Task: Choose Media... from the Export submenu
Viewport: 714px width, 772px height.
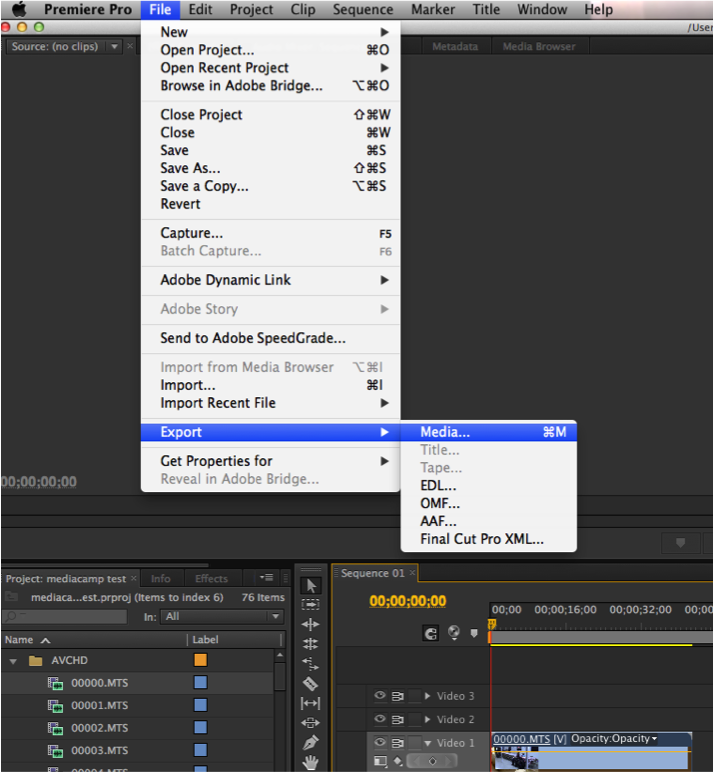Action: 445,432
